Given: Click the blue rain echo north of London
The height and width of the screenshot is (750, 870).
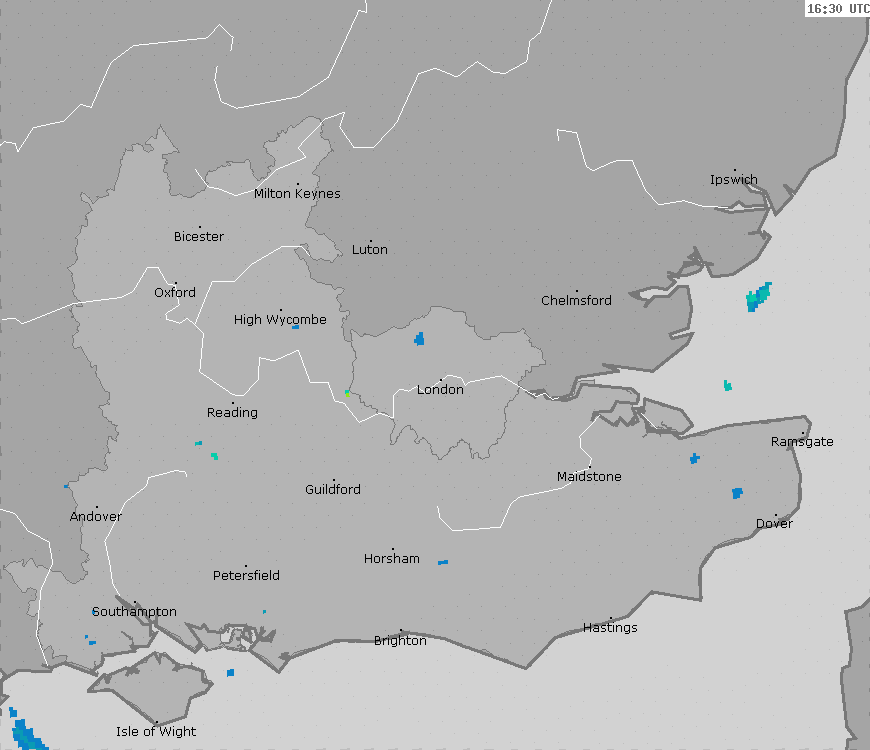Looking at the screenshot, I should coord(419,339).
